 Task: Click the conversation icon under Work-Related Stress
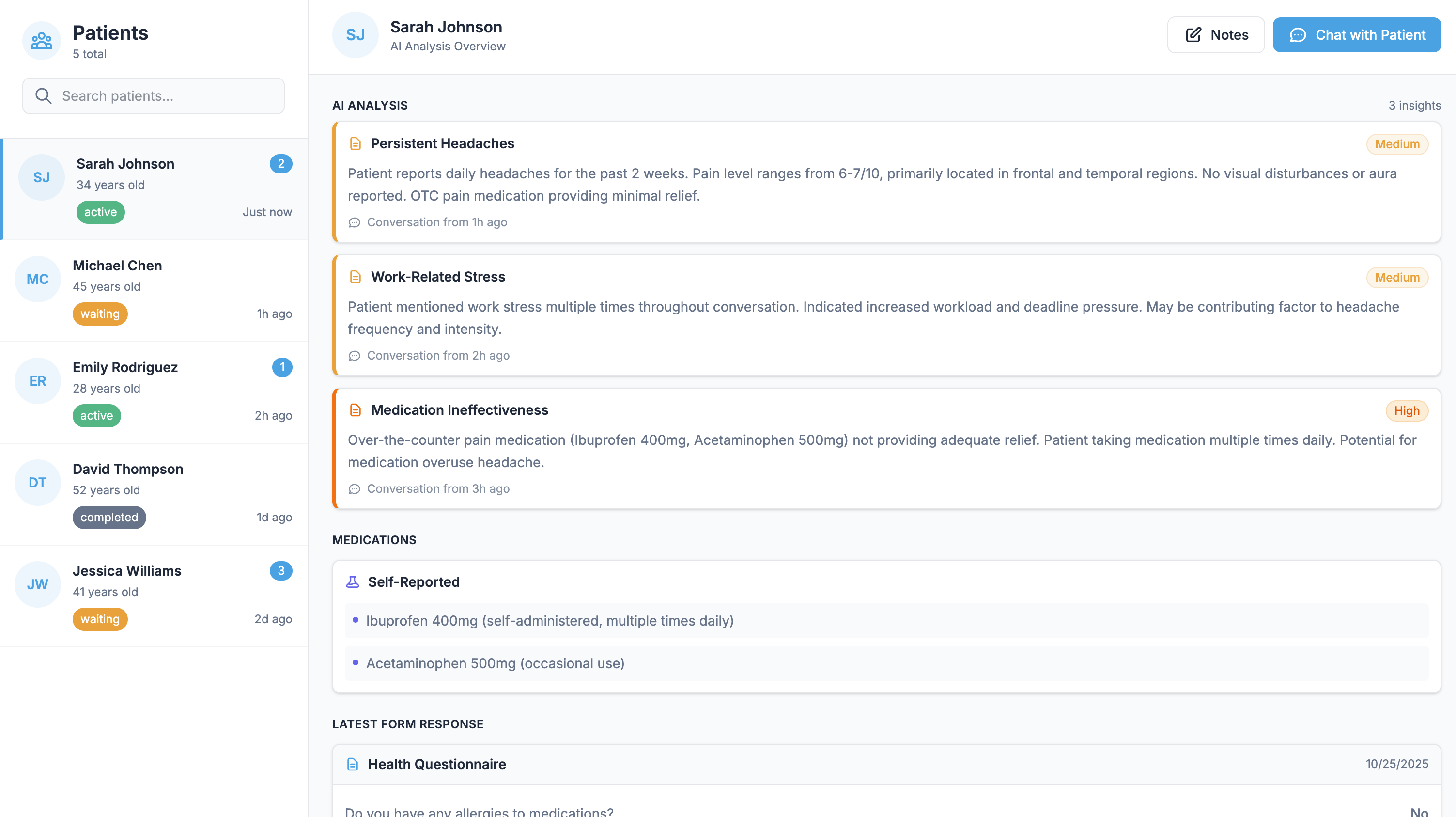[x=355, y=356]
